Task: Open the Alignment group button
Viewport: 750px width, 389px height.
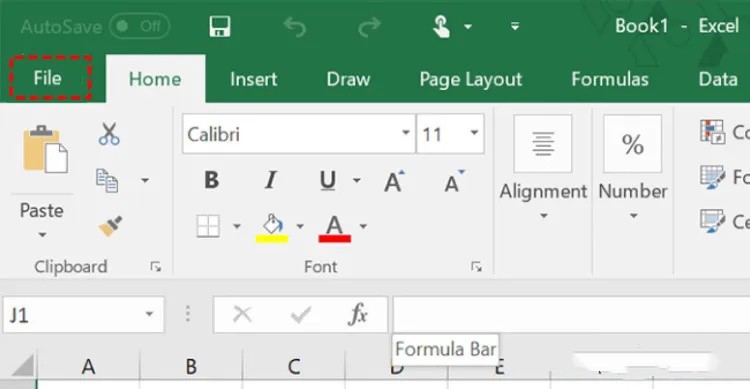Action: click(543, 167)
